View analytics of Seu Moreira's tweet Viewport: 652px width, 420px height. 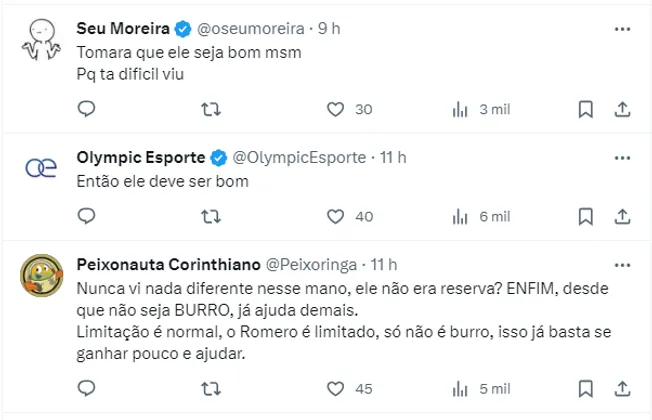pos(462,109)
